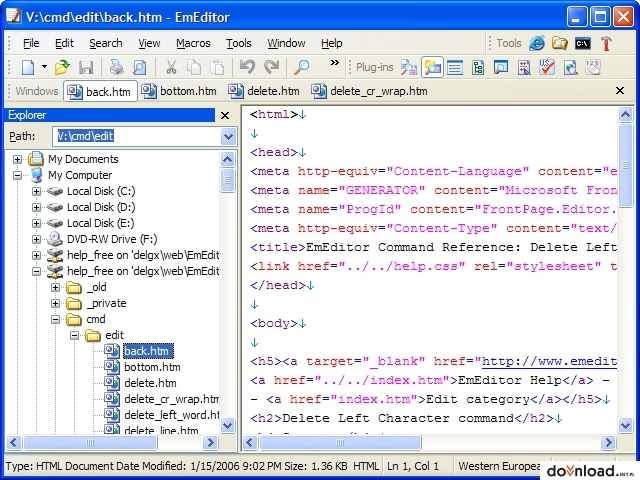Click the New document icon
640x480 pixels.
coord(28,67)
